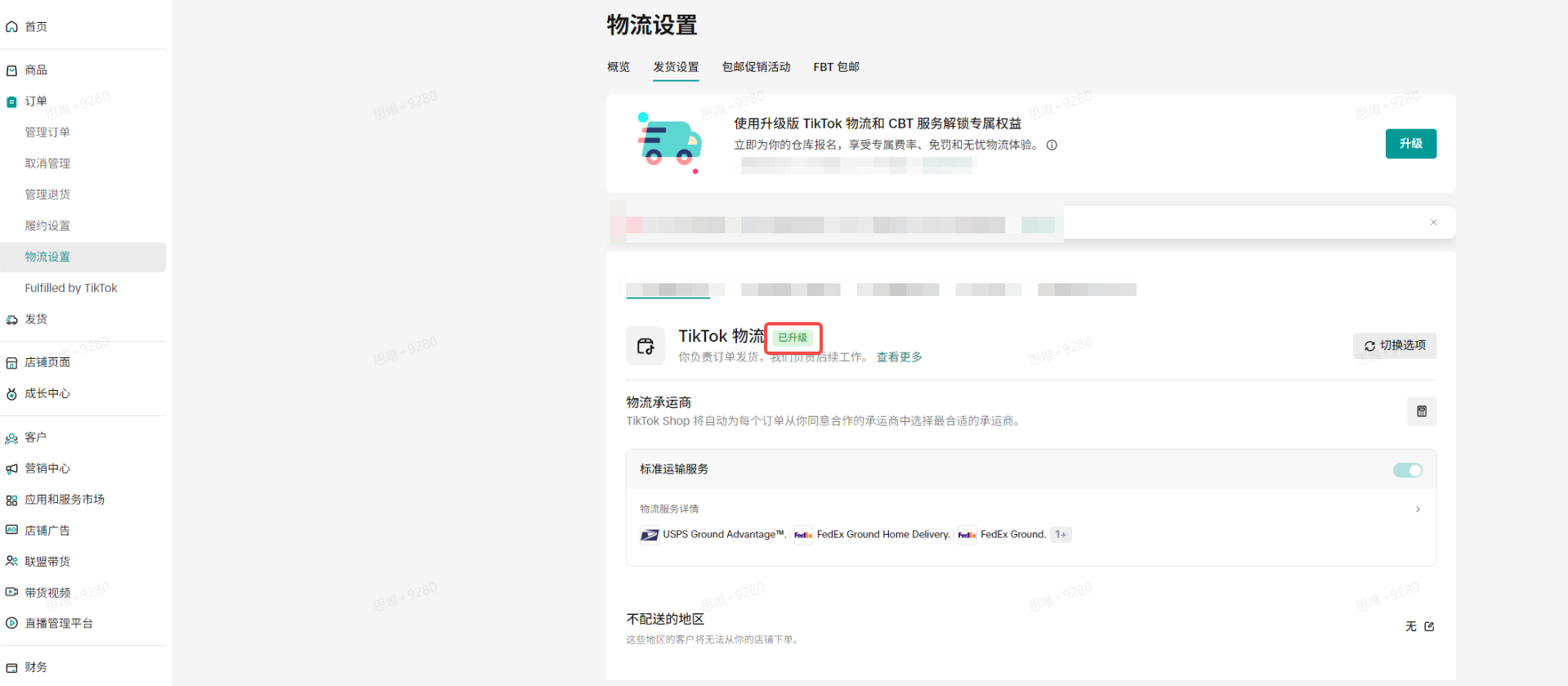The height and width of the screenshot is (686, 1568).
Task: Click the Growth Center (成长中心) medal icon
Action: [11, 394]
